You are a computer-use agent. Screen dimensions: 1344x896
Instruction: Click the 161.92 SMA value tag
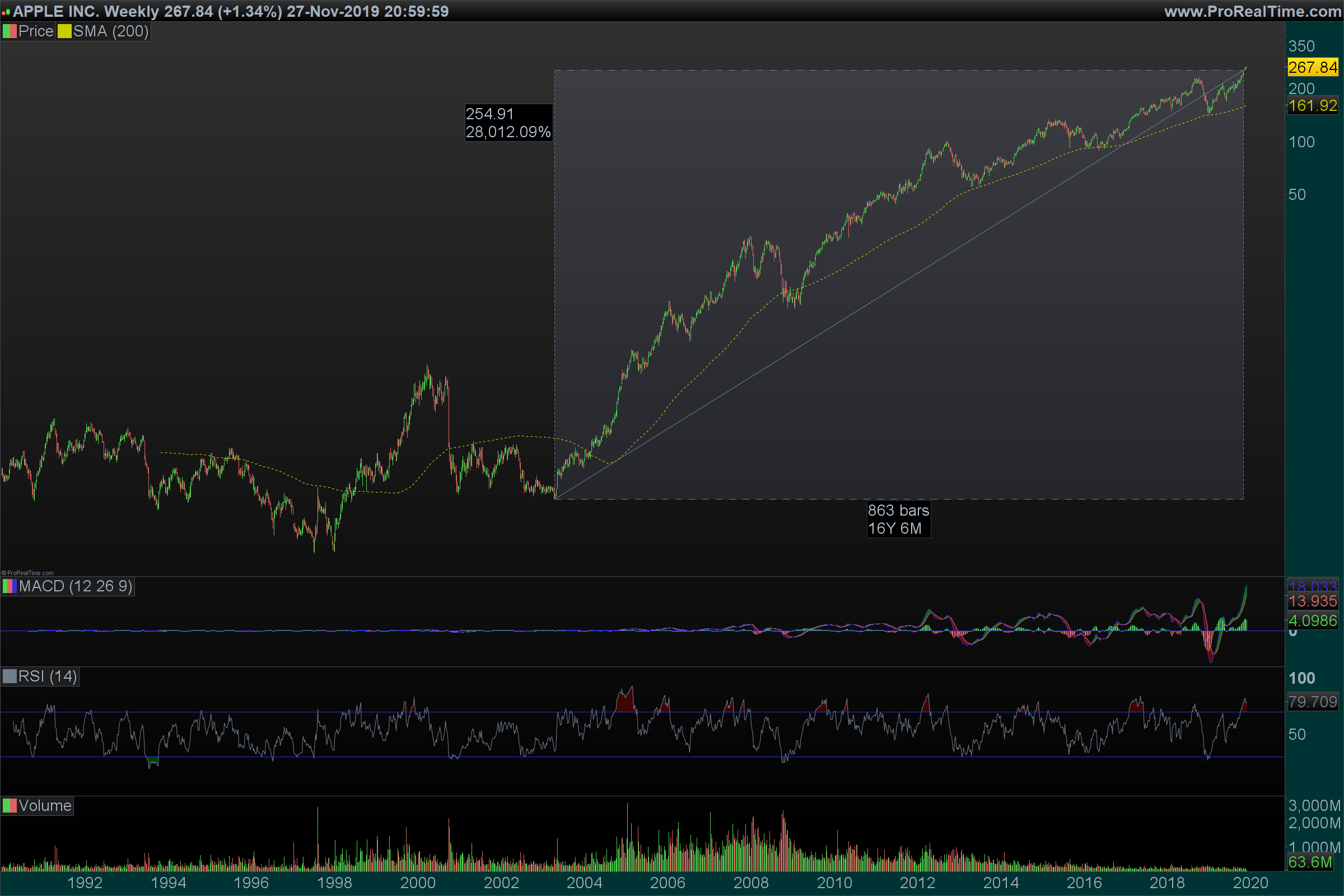click(x=1312, y=106)
